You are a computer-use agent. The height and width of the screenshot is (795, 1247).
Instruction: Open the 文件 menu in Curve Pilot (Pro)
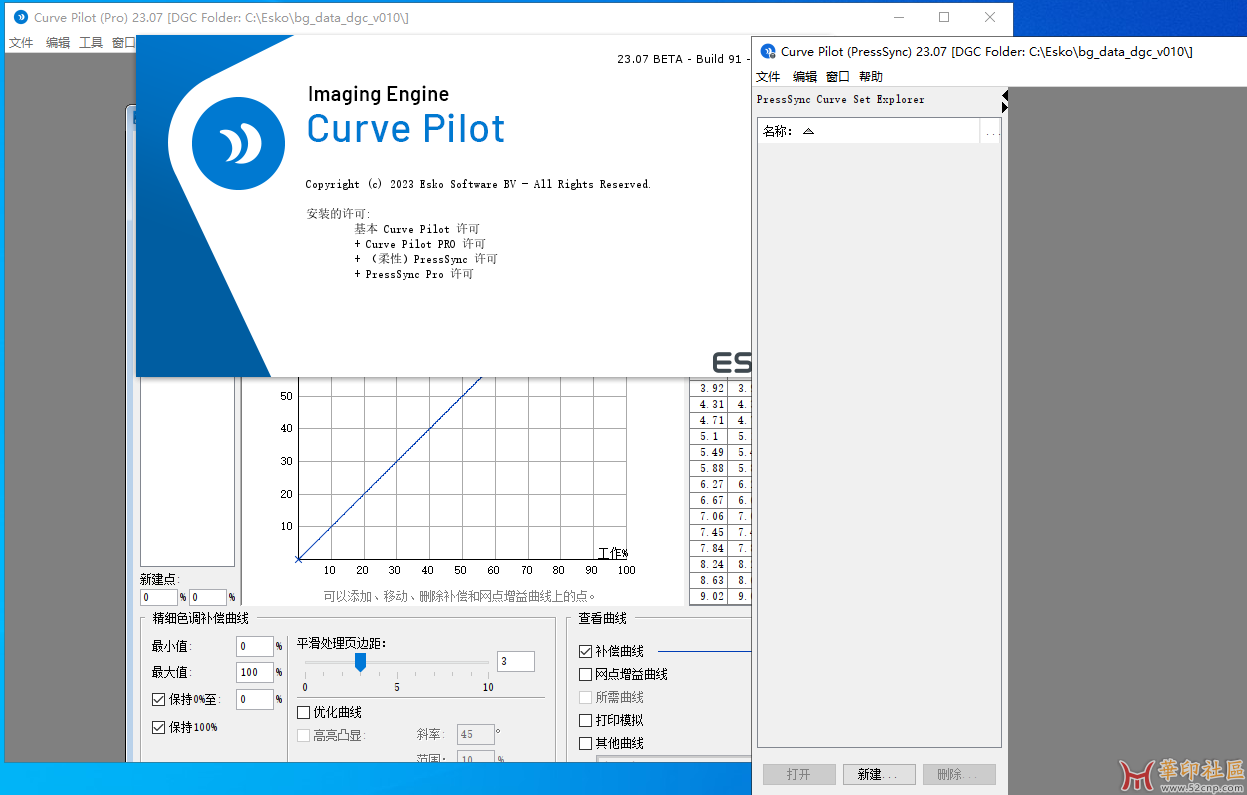(21, 43)
